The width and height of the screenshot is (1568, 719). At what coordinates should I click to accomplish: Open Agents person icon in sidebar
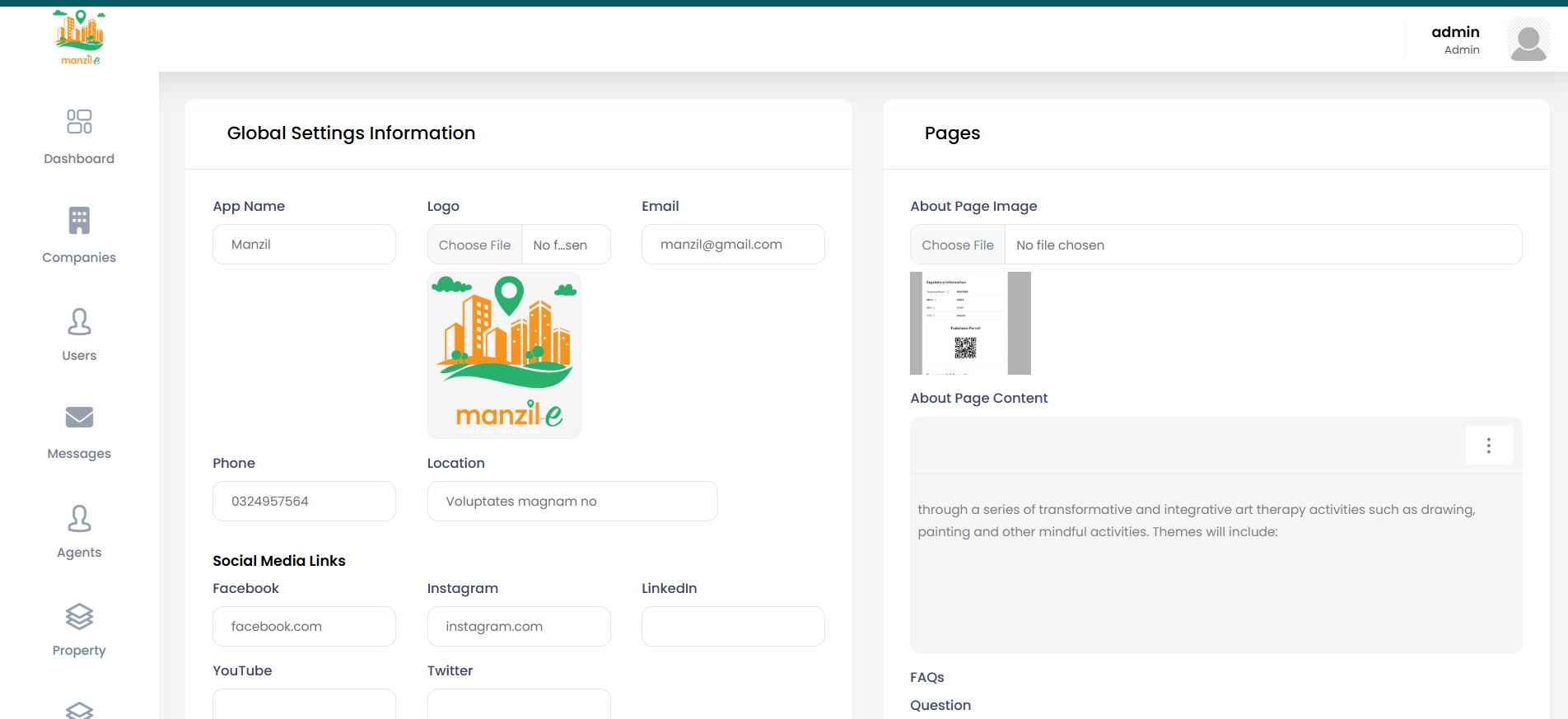tap(79, 519)
